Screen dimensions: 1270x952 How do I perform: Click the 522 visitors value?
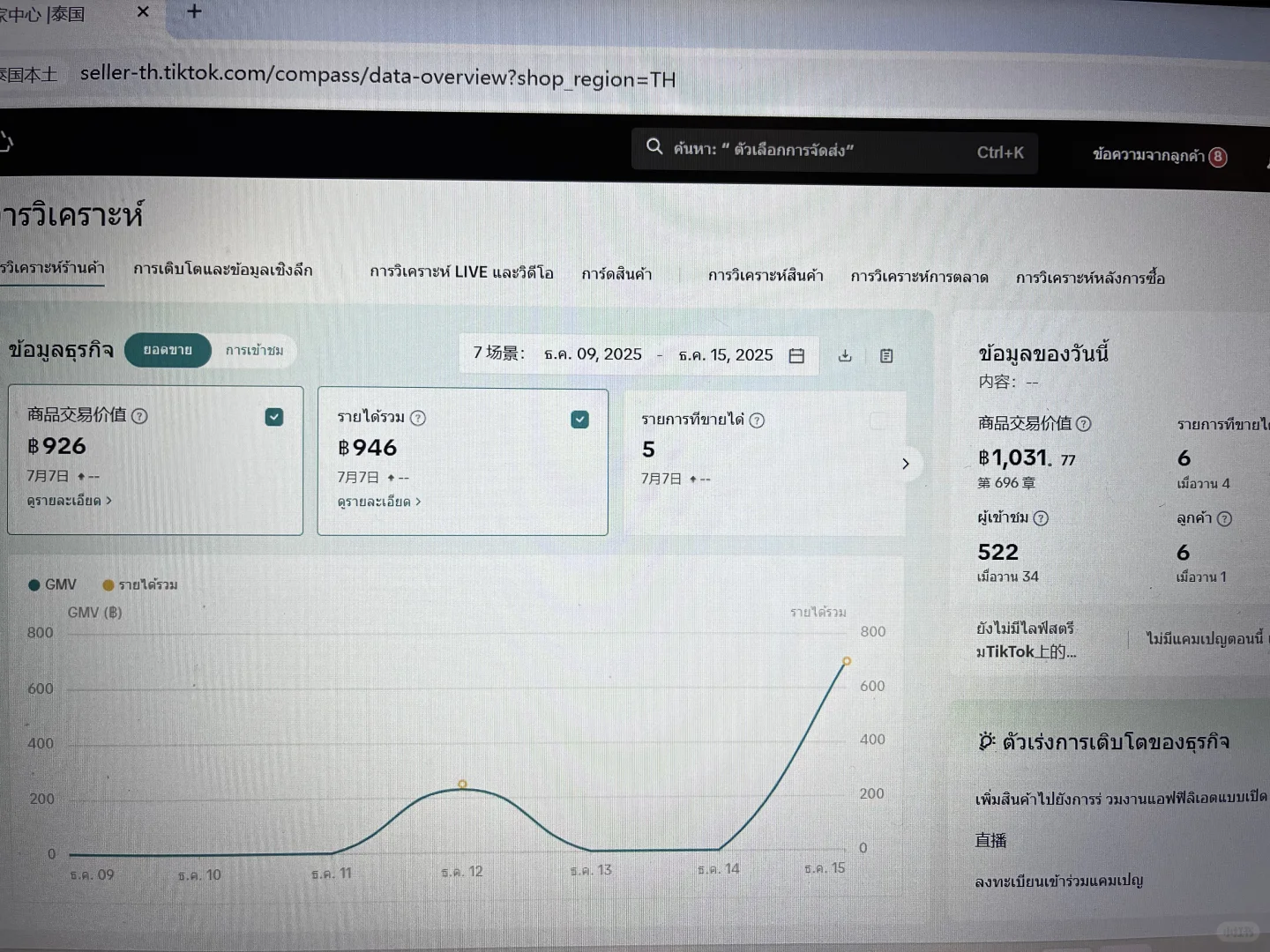(997, 553)
